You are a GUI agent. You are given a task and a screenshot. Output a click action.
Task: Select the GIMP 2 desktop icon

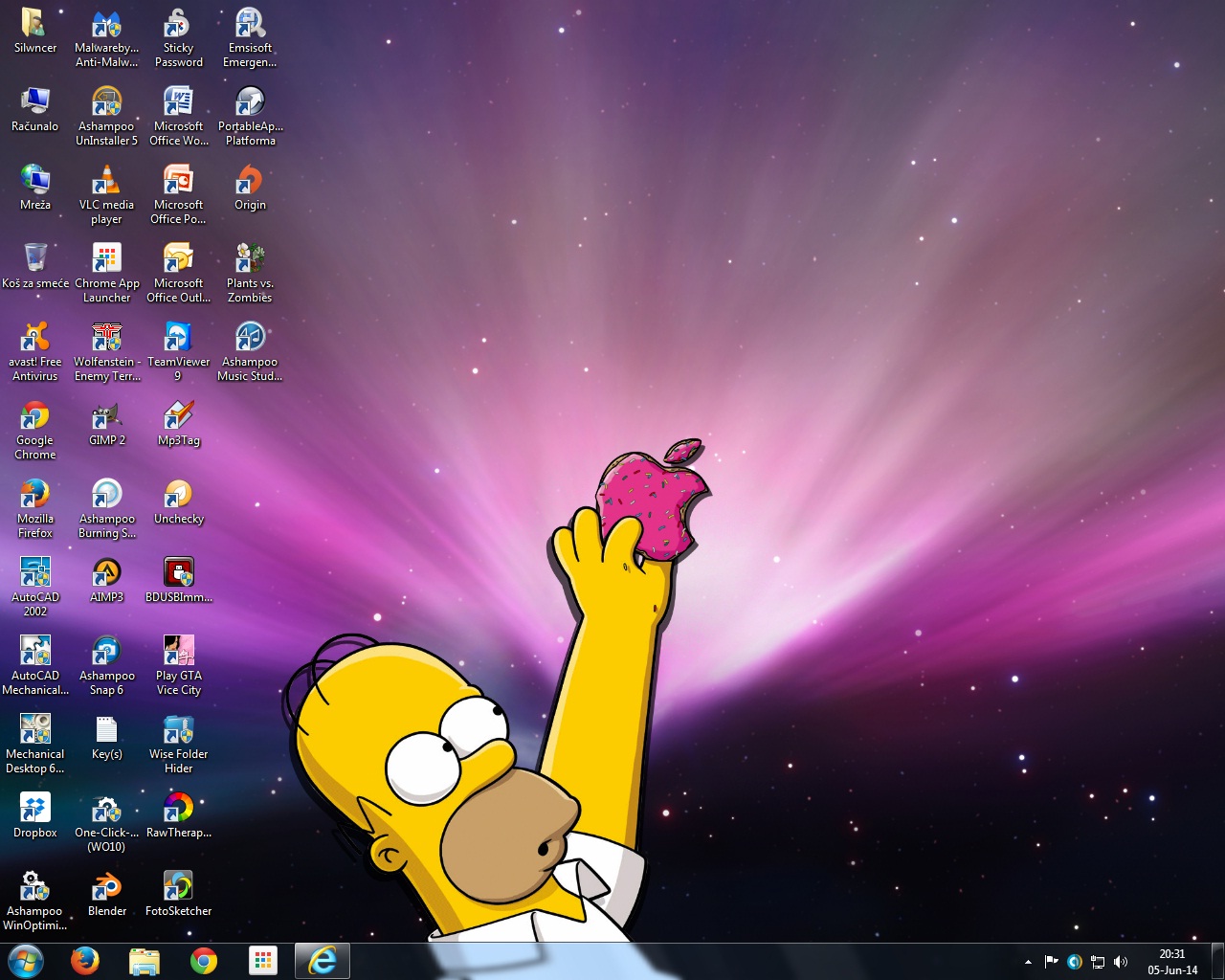(x=106, y=416)
